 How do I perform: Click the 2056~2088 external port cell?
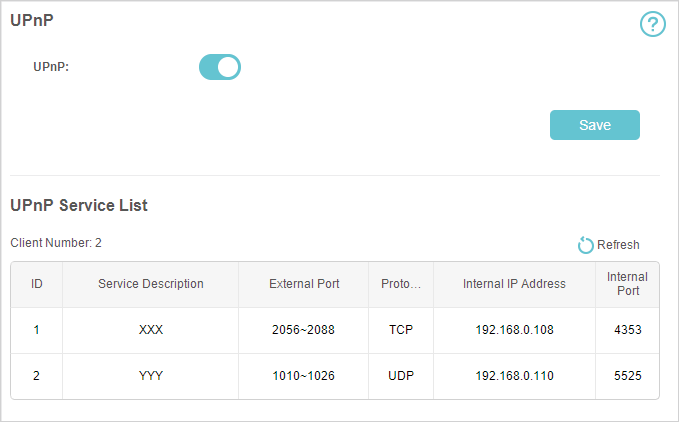303,330
